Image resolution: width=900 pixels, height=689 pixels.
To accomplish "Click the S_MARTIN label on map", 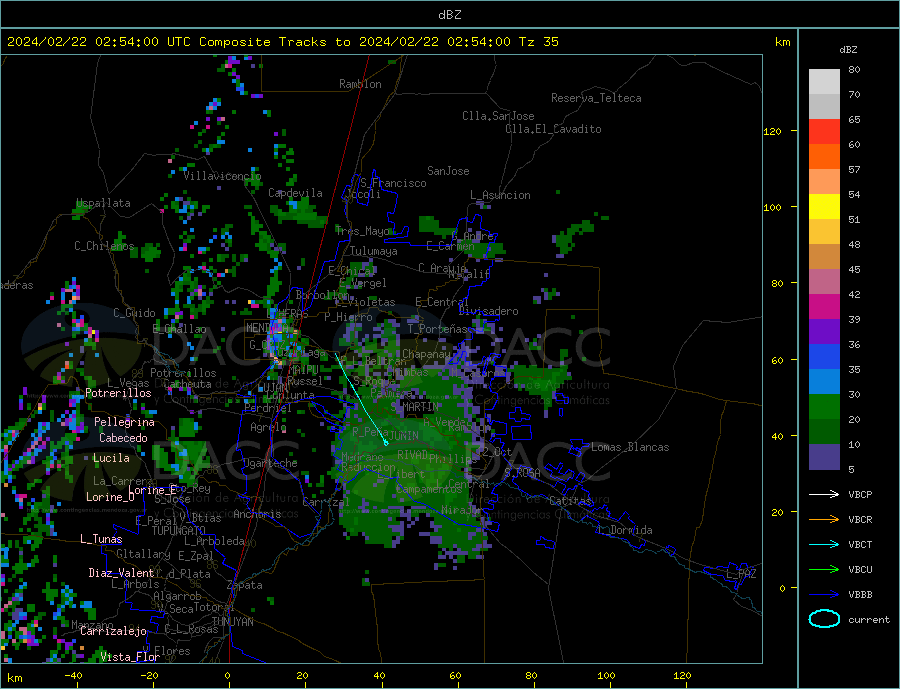I will (x=414, y=407).
